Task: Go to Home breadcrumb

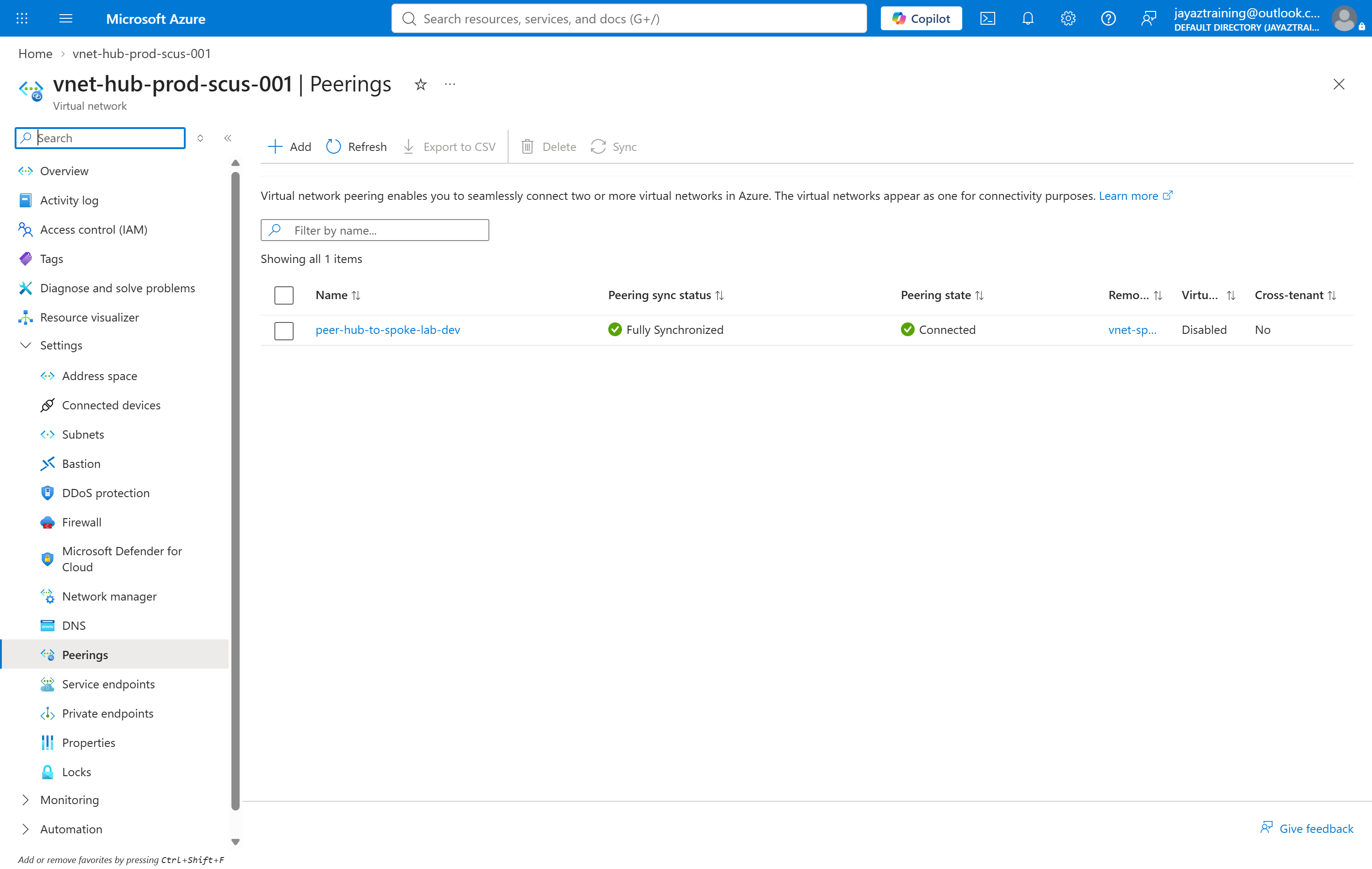Action: (35, 54)
